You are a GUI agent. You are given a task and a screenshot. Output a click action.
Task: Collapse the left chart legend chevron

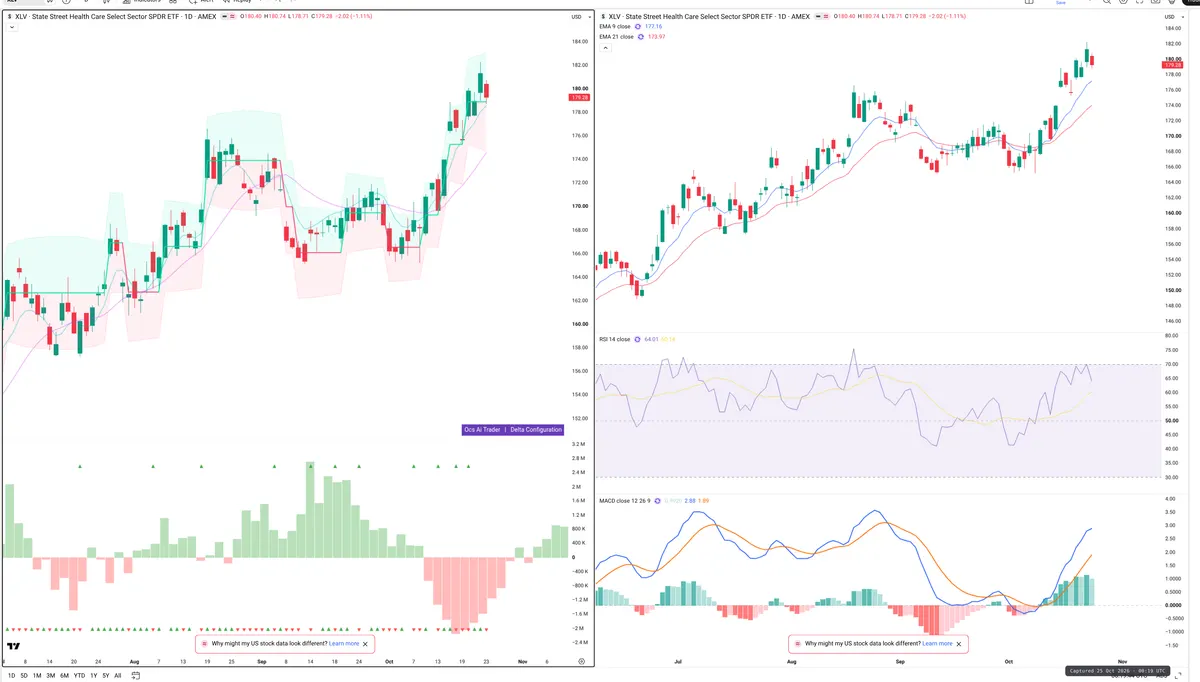[10, 27]
